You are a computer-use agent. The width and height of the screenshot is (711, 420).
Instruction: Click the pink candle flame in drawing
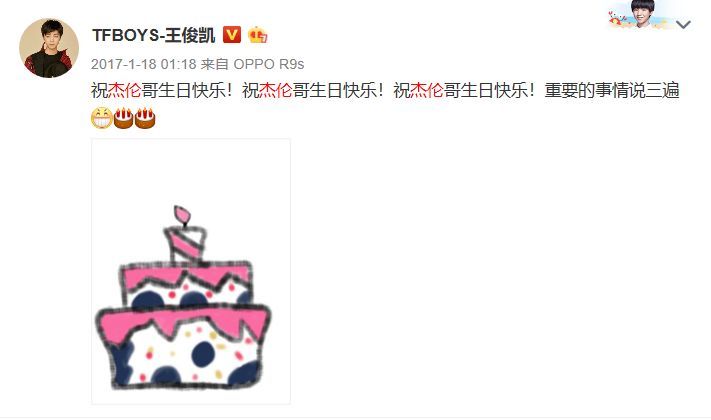[x=182, y=215]
